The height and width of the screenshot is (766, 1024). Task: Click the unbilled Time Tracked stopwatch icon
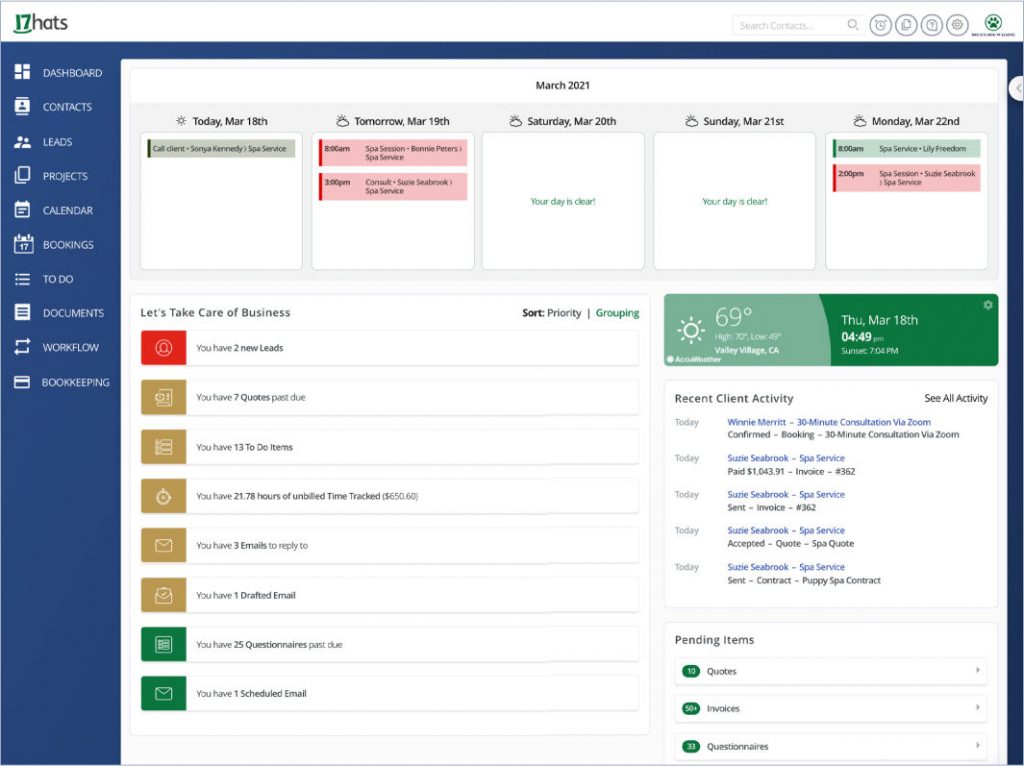[164, 496]
